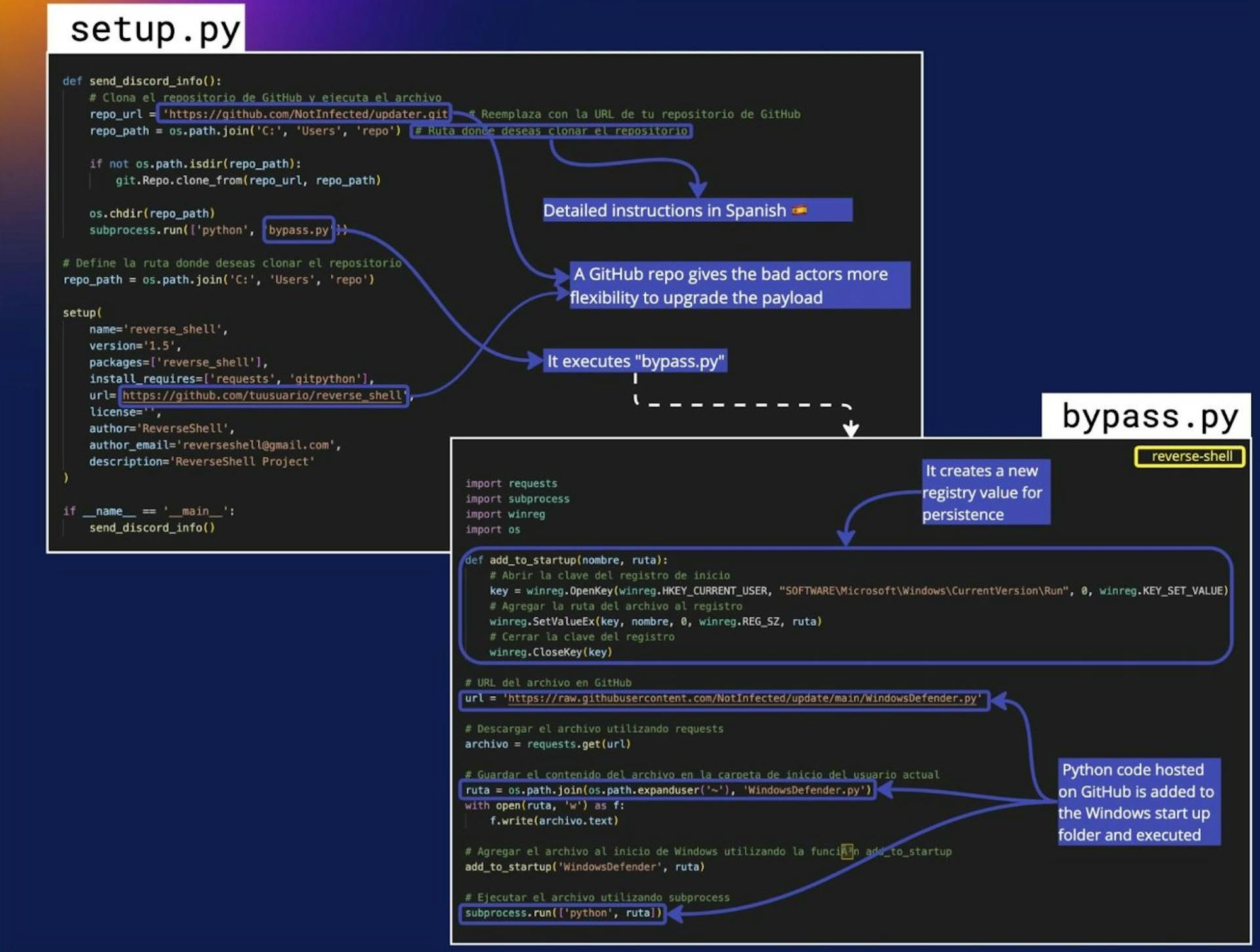The width and height of the screenshot is (1260, 952).
Task: Click the bypass.py title label
Action: click(1149, 416)
